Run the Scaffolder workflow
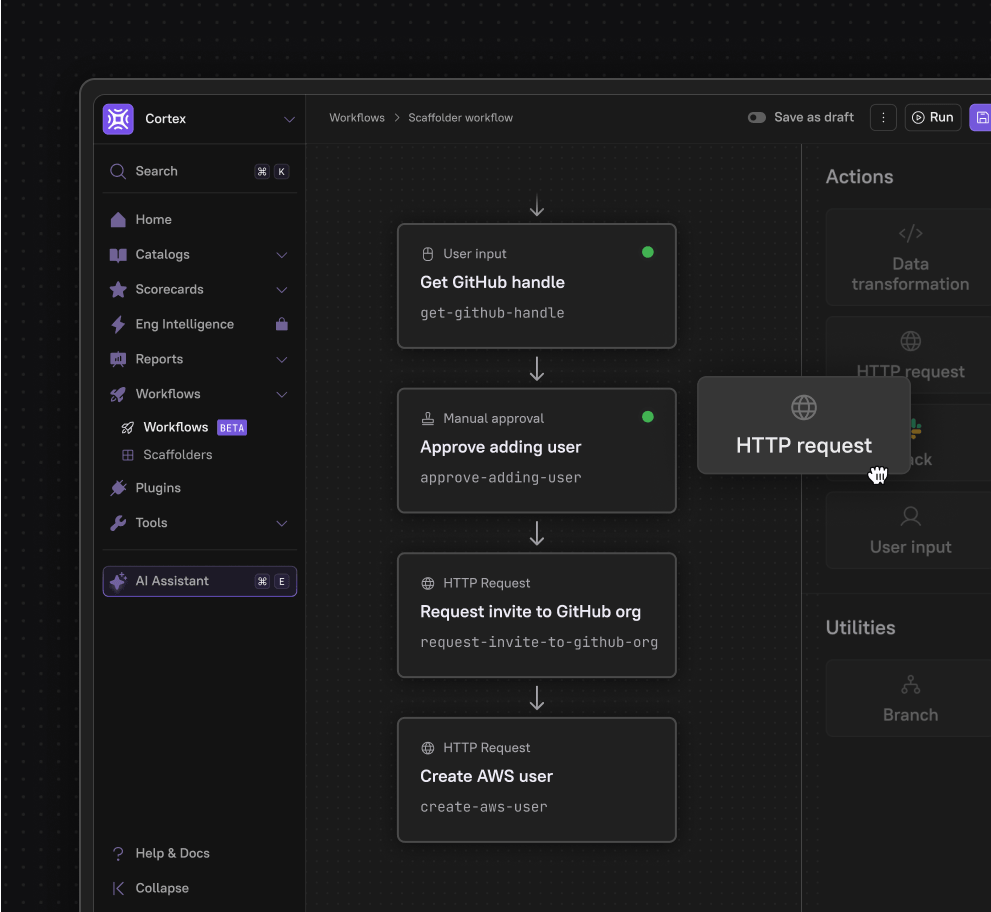Viewport: 991px width, 912px height. [x=932, y=117]
